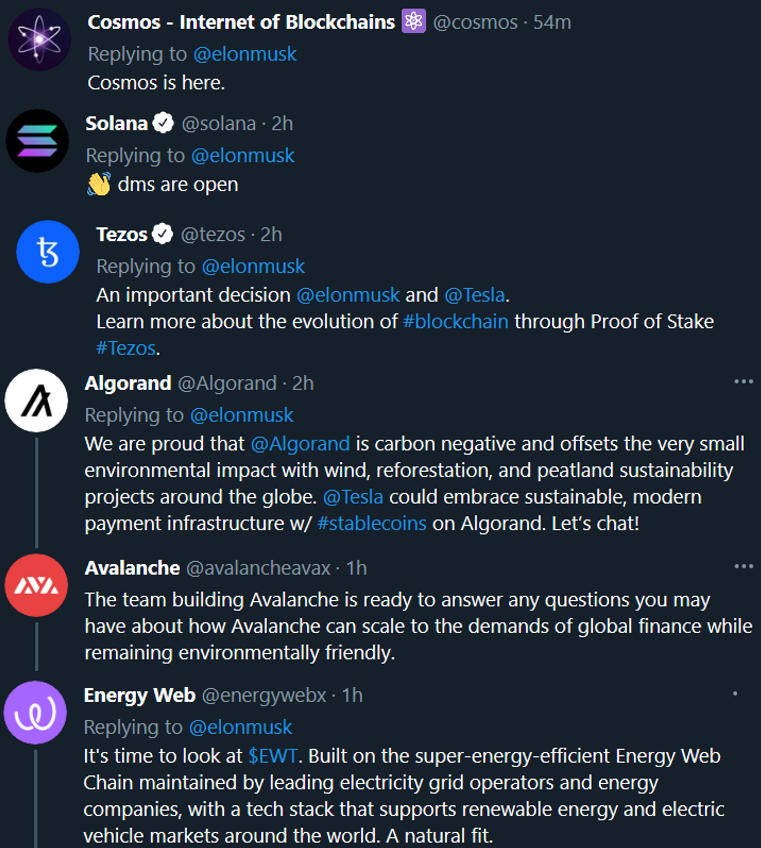
Task: Open the #stablecoins hashtag link
Action: point(372,523)
